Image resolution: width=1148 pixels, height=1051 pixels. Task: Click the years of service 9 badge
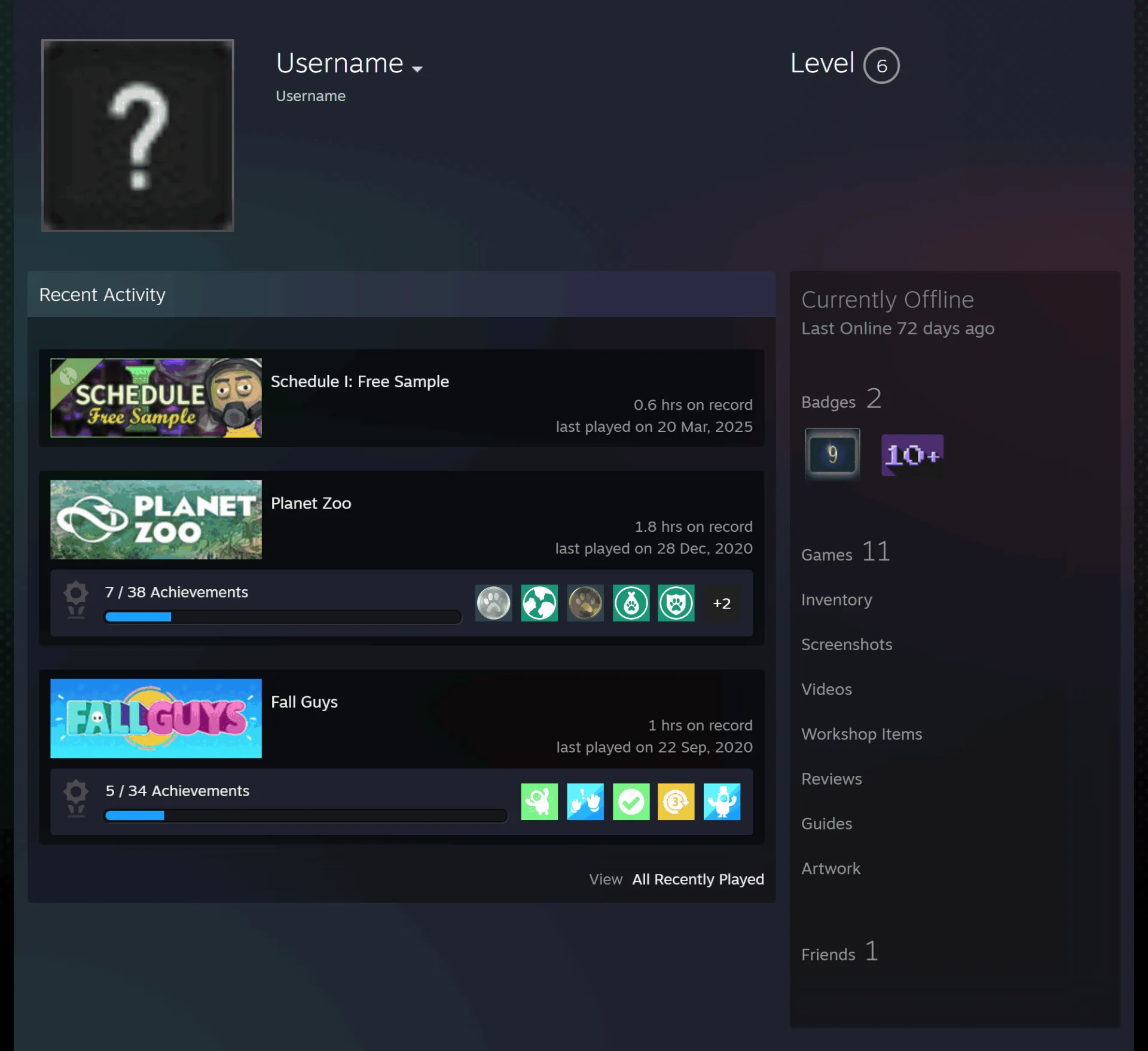(x=832, y=455)
